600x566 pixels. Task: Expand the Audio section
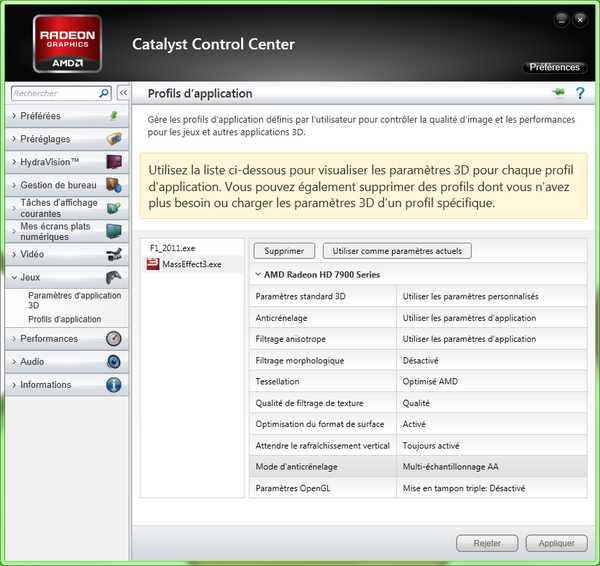click(14, 362)
